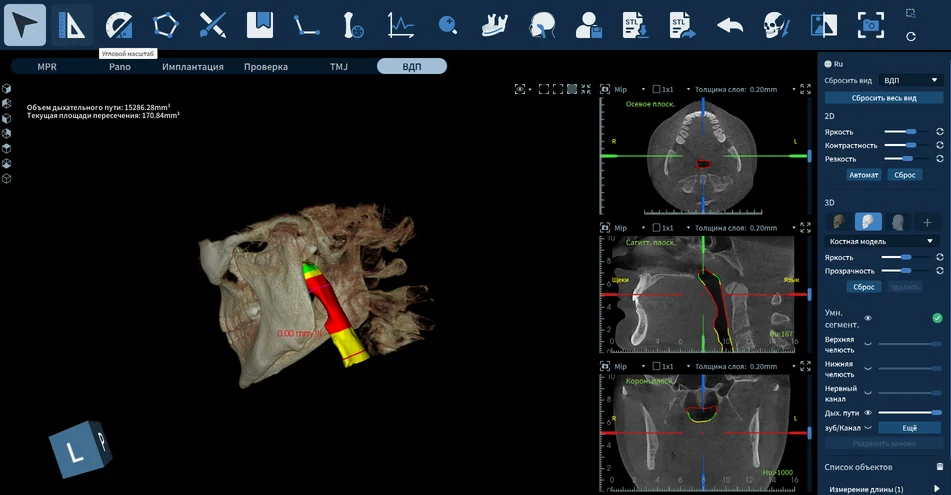Screen dimensions: 951x495
Task: Adjust the Прозрачность slider
Action: 905,271
